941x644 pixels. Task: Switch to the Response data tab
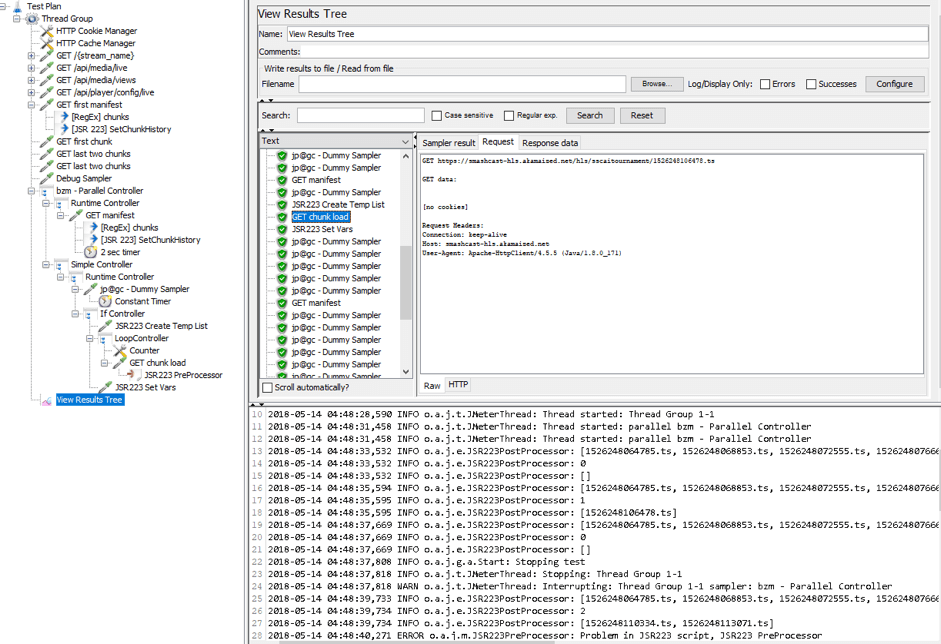(550, 143)
